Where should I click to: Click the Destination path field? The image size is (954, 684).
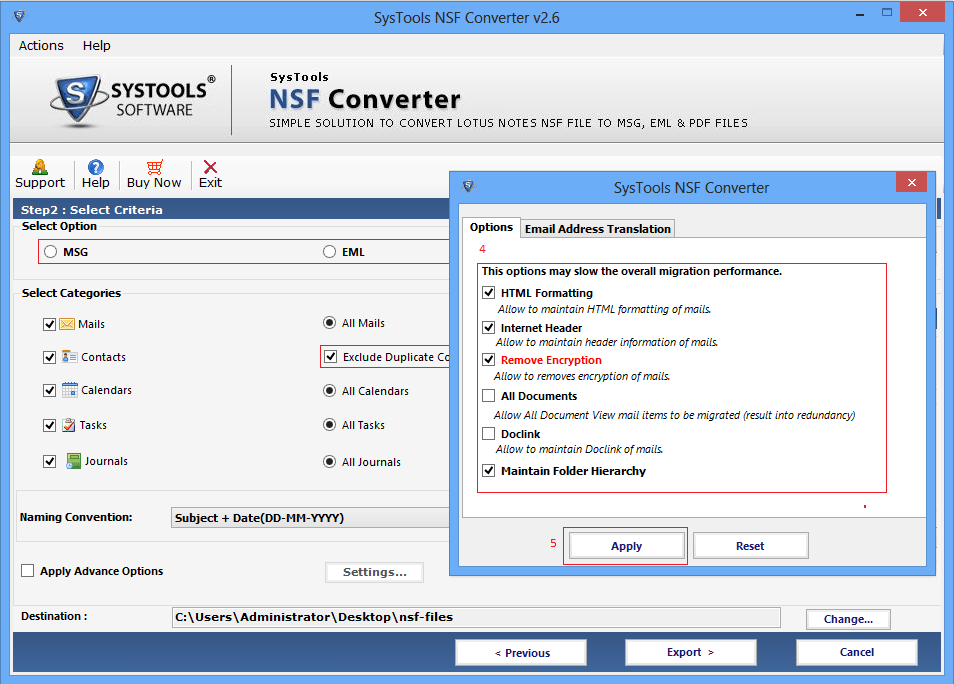click(x=476, y=617)
